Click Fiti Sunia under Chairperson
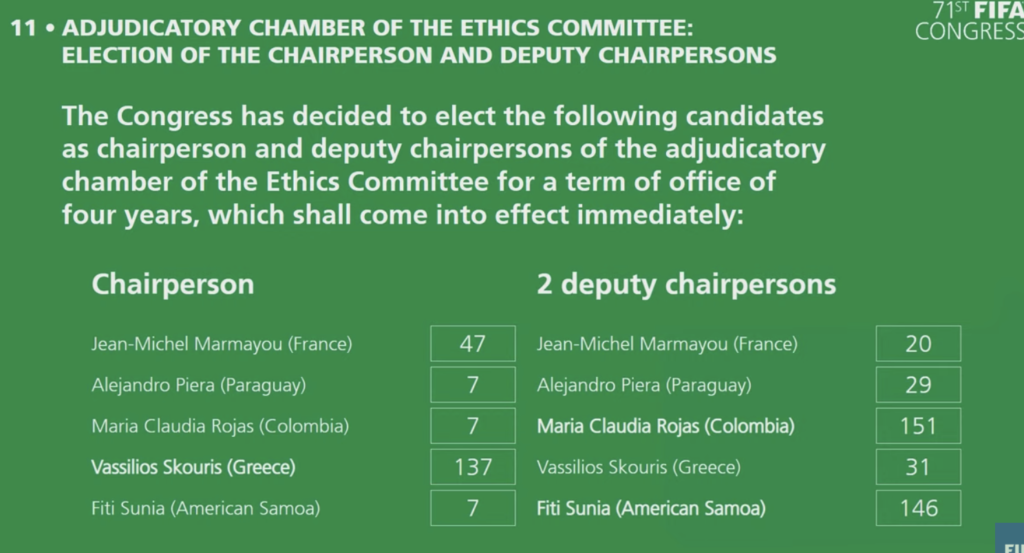Viewport: 1024px width, 553px height. point(206,508)
